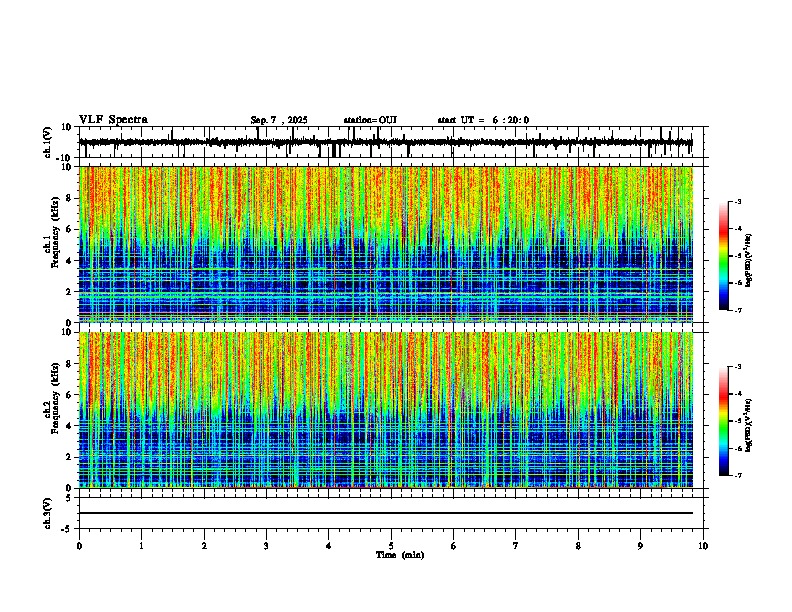792x612 pixels.
Task: Pick the ch.2 spectrogram color bar
Action: coord(724,421)
